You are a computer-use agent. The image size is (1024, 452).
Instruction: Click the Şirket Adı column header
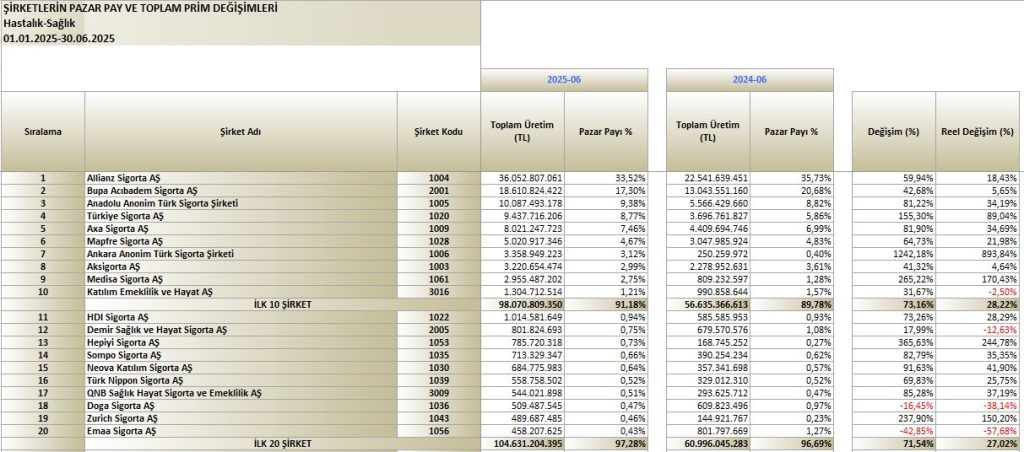(x=241, y=131)
